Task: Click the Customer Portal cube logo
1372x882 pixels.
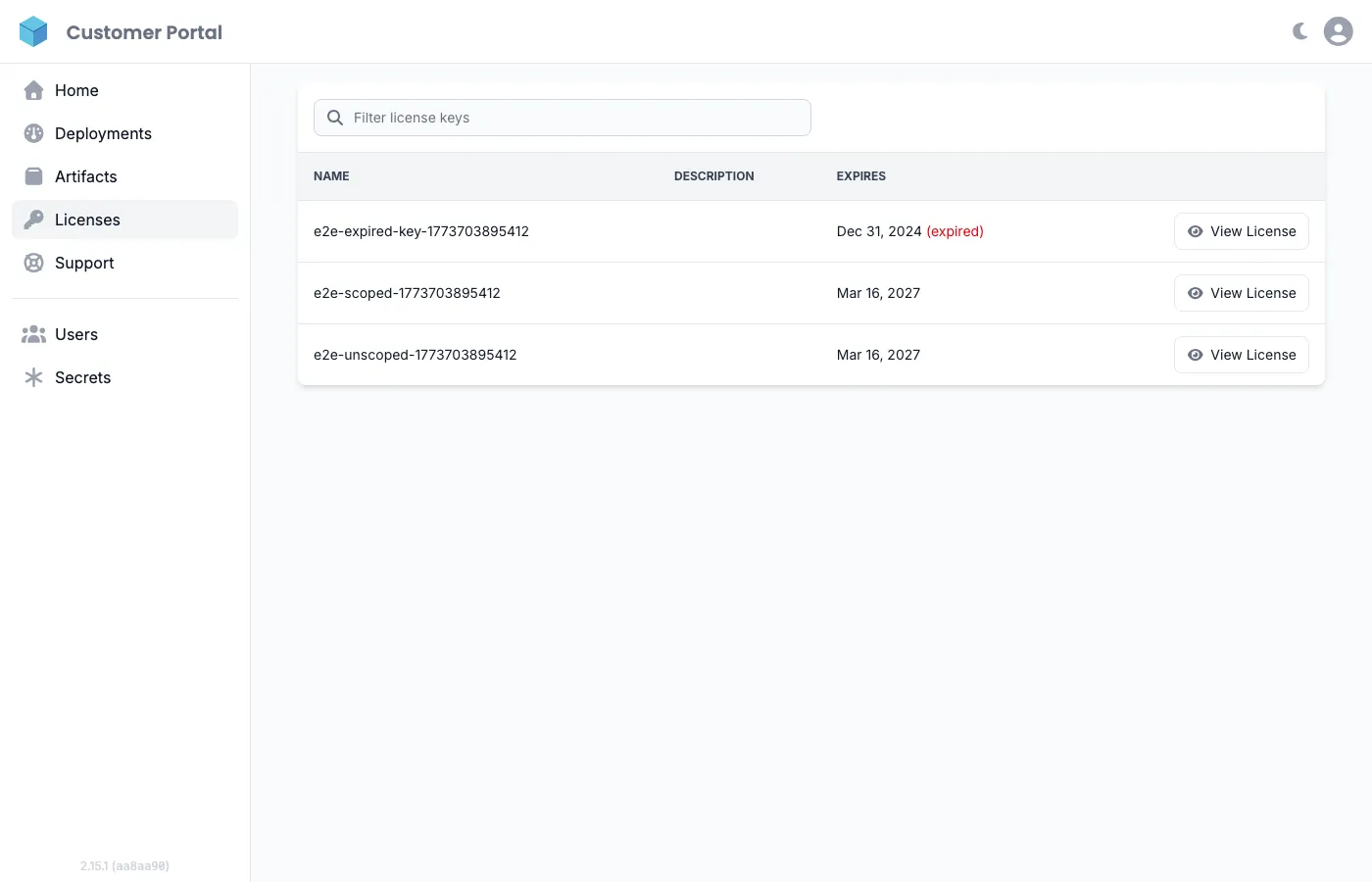Action: [x=33, y=31]
